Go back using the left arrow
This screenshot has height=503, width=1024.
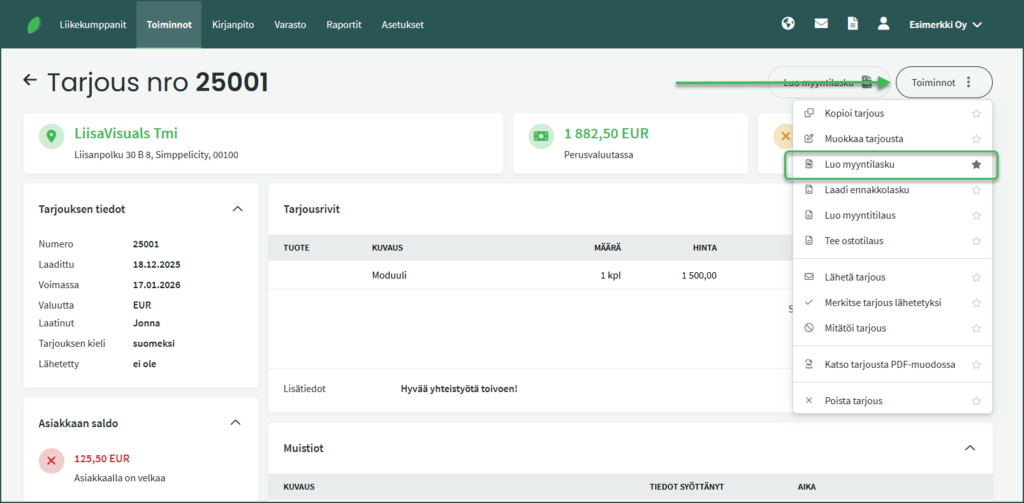coord(30,80)
